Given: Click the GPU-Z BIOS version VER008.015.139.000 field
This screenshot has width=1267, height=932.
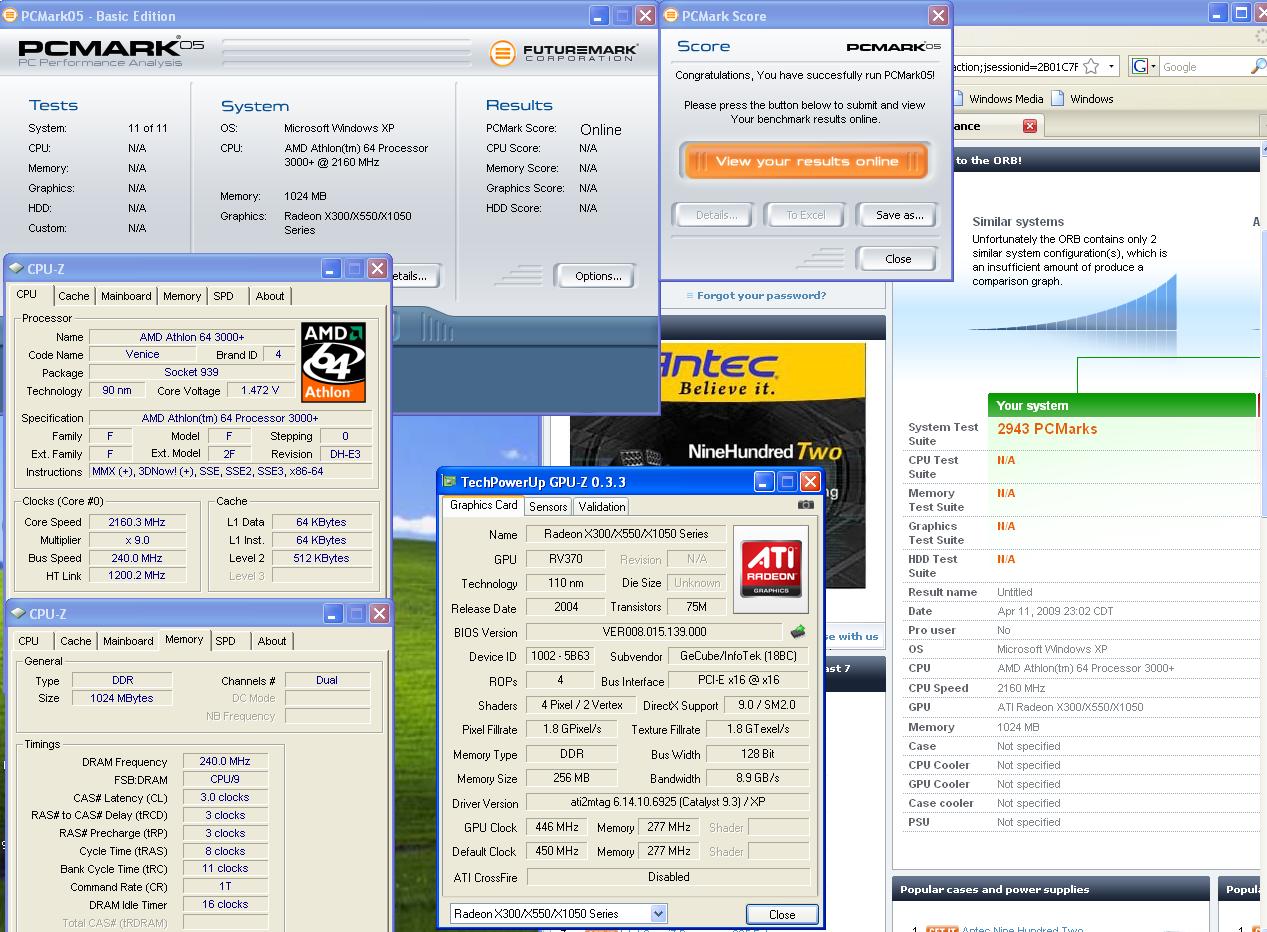Looking at the screenshot, I should click(654, 632).
